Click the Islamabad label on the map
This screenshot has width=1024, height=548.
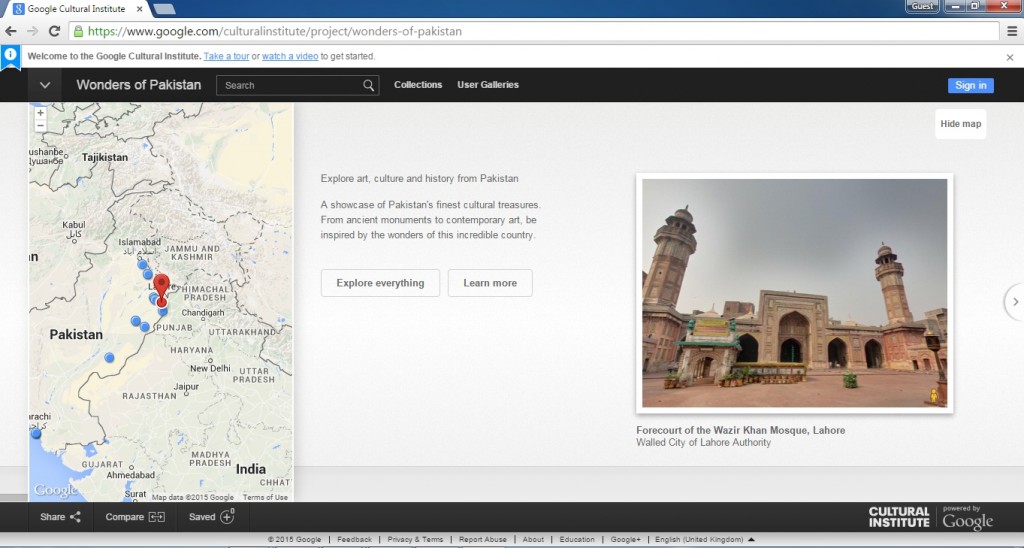point(140,242)
